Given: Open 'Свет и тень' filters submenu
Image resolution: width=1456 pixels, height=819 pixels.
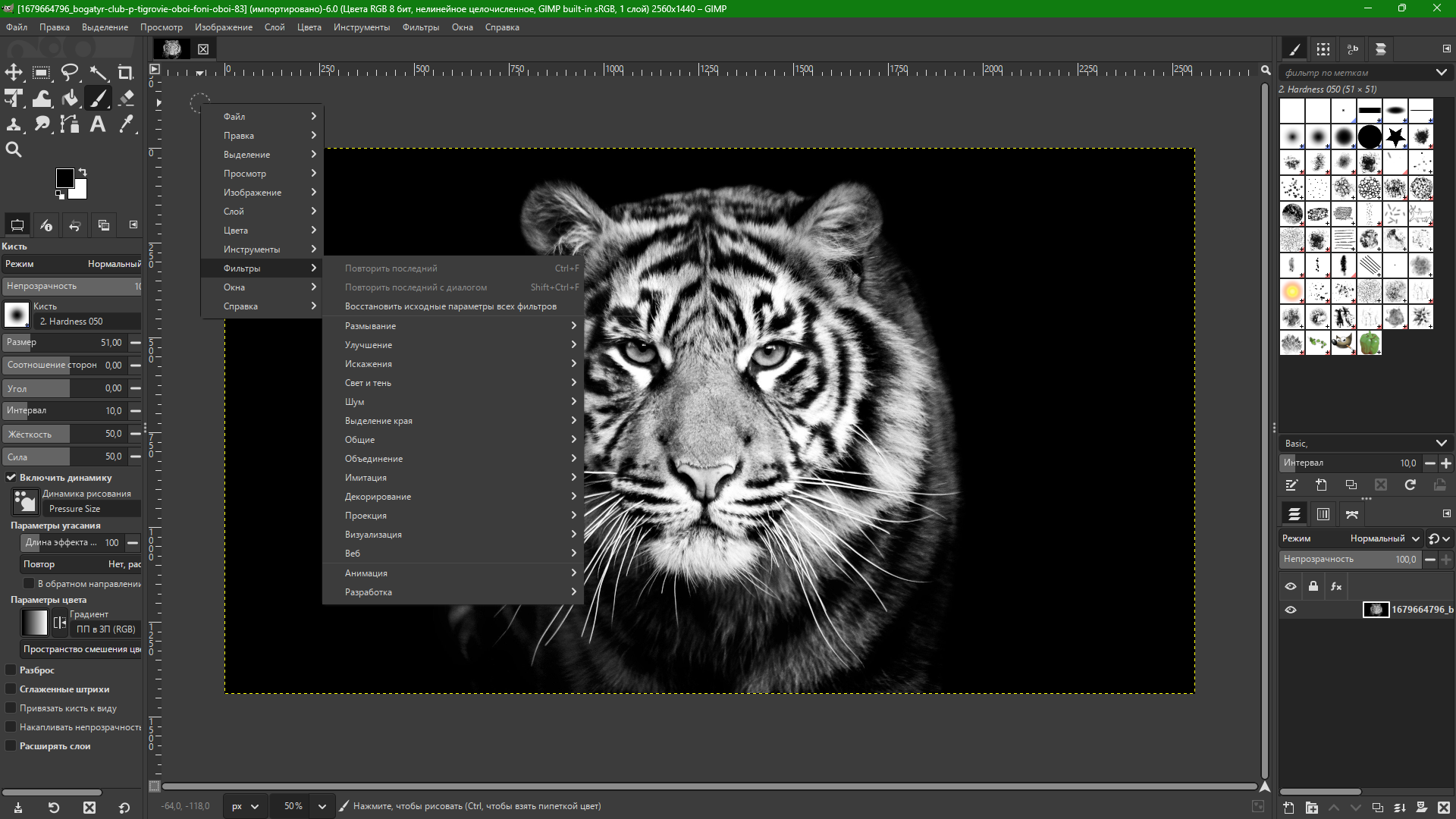Looking at the screenshot, I should [x=453, y=383].
